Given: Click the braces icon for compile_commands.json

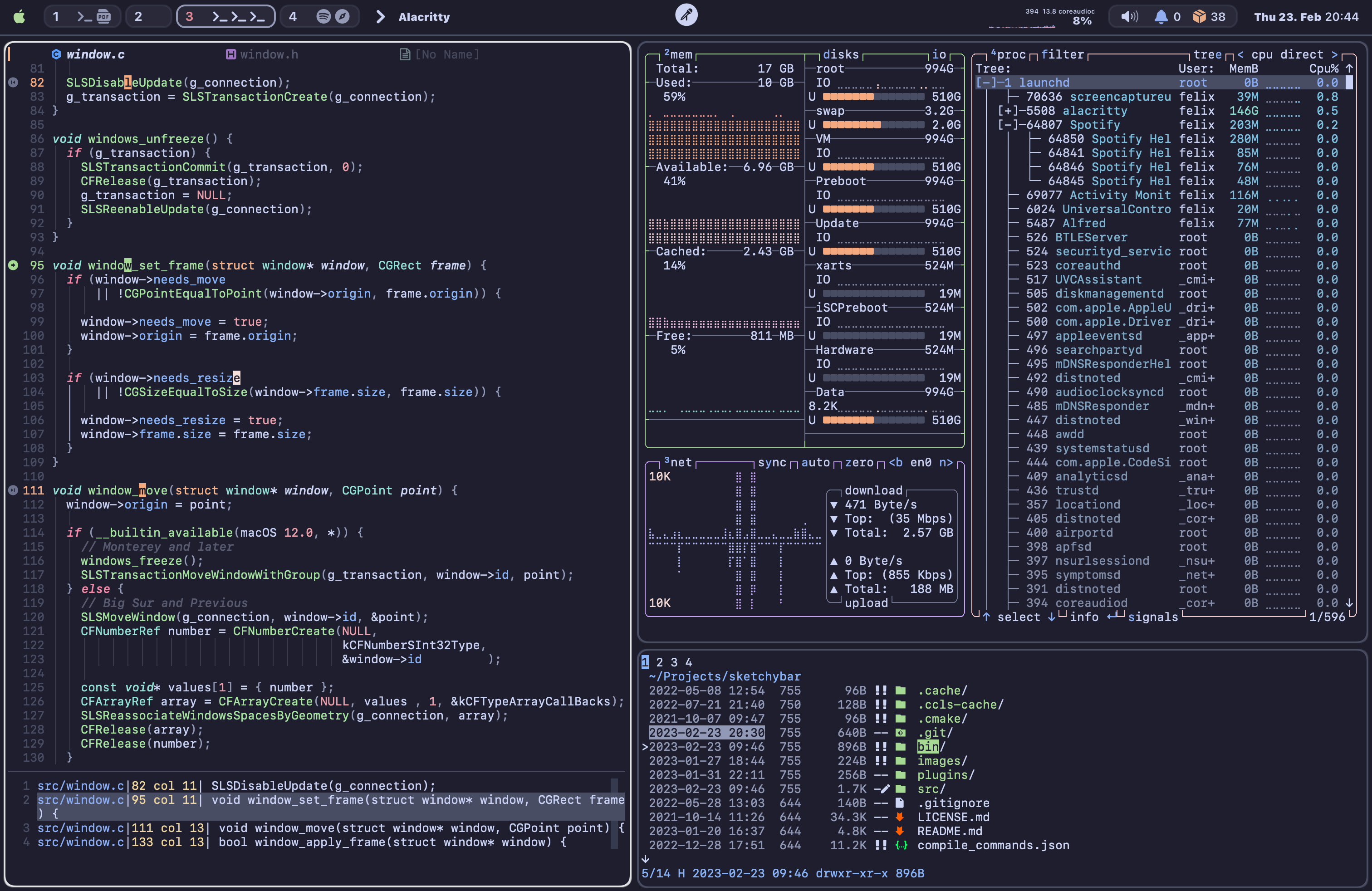Looking at the screenshot, I should [x=901, y=845].
